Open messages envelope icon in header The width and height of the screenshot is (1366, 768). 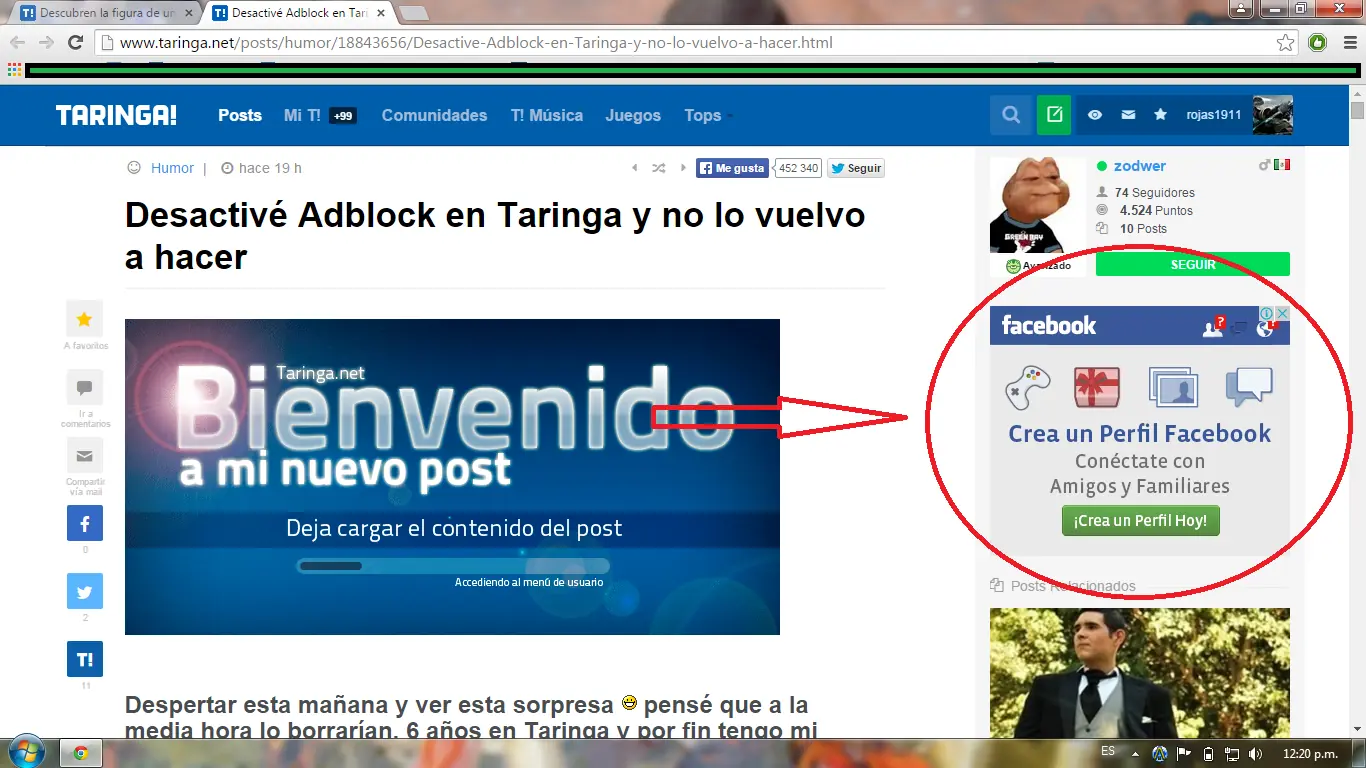tap(1128, 115)
